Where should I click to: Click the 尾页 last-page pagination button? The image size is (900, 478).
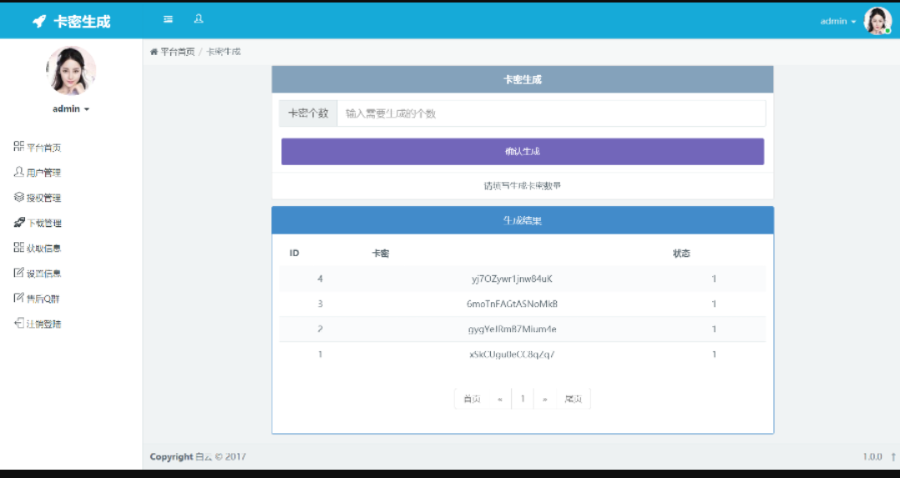point(573,399)
